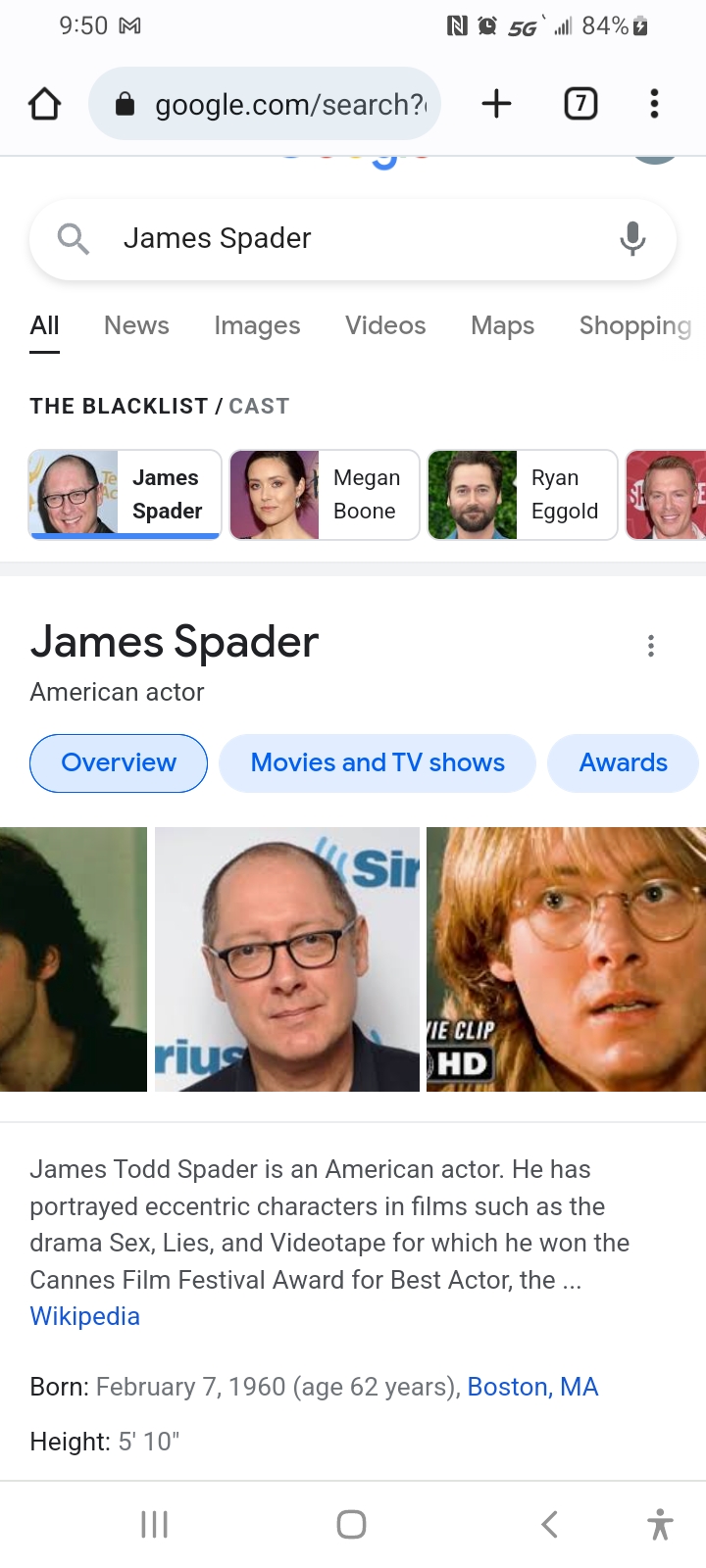Select the Awards chip
This screenshot has width=706, height=1568.
[624, 762]
